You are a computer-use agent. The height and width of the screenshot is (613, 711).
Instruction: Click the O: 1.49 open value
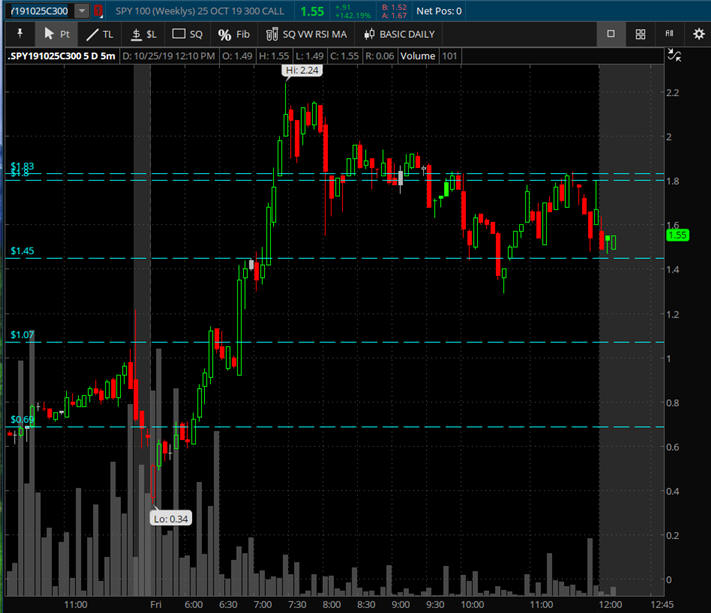[237, 56]
